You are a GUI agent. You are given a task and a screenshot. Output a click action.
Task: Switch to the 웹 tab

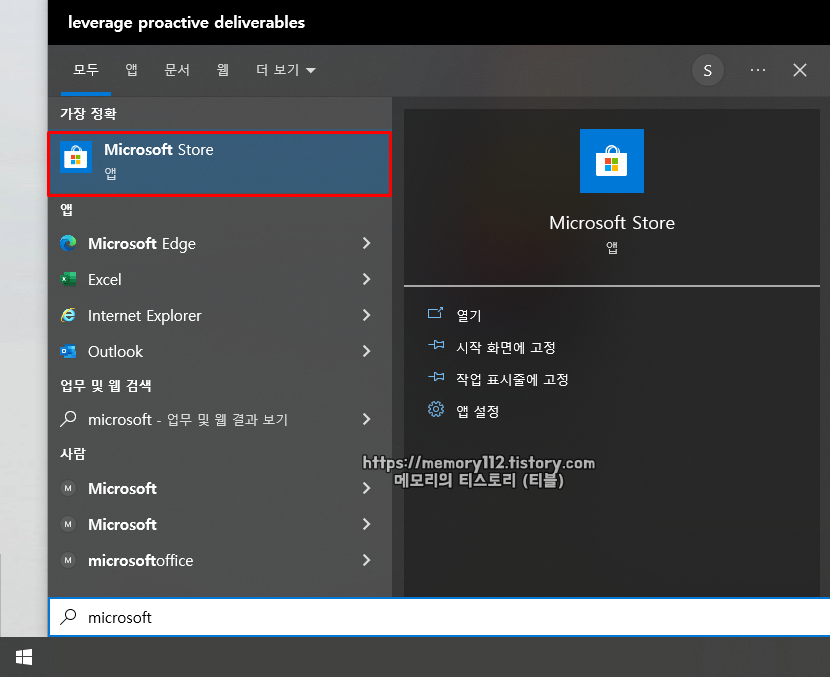pyautogui.click(x=223, y=70)
